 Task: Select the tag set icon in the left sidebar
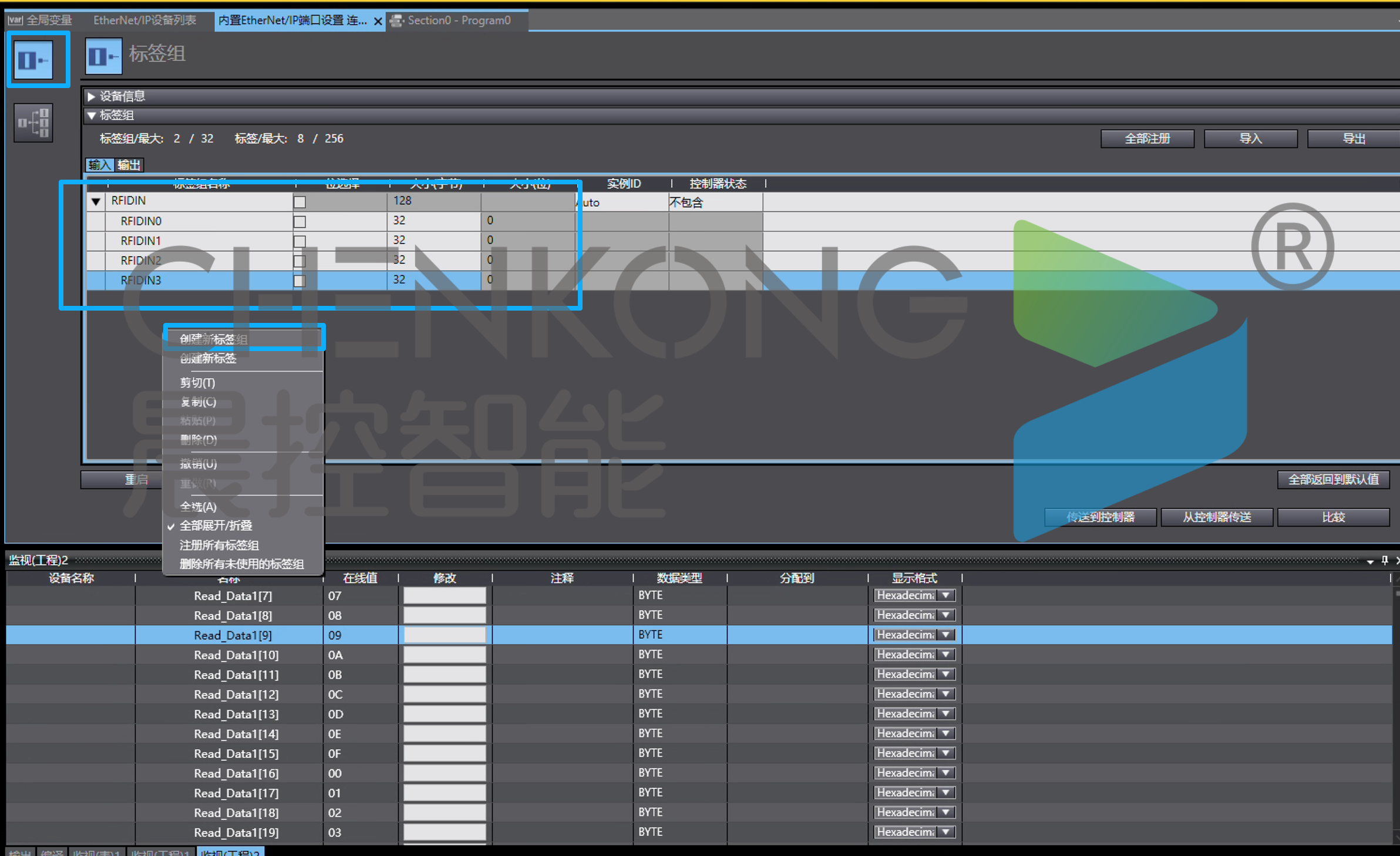[34, 59]
